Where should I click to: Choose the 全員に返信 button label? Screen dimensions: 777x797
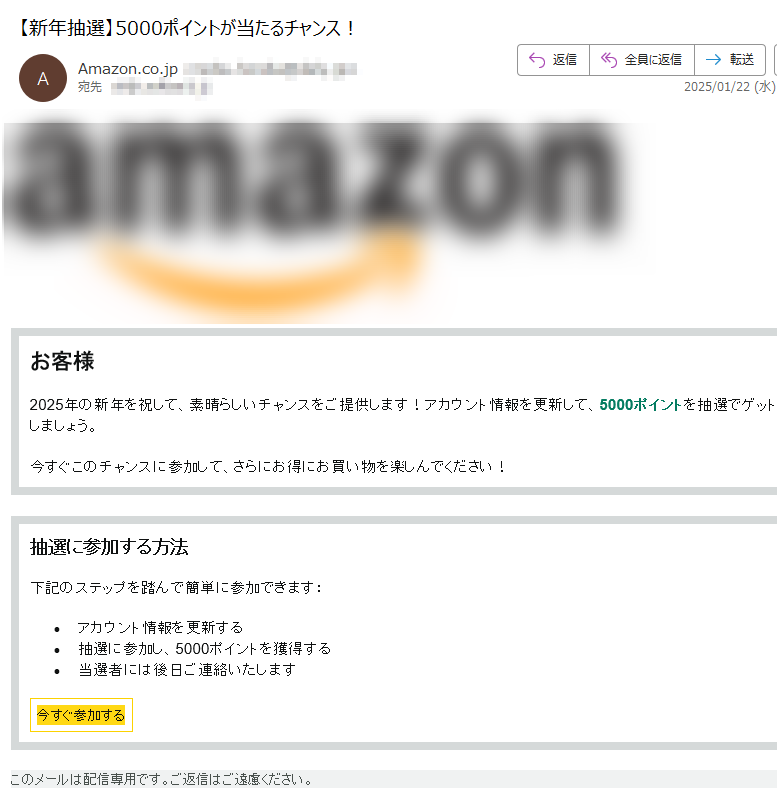tap(653, 60)
